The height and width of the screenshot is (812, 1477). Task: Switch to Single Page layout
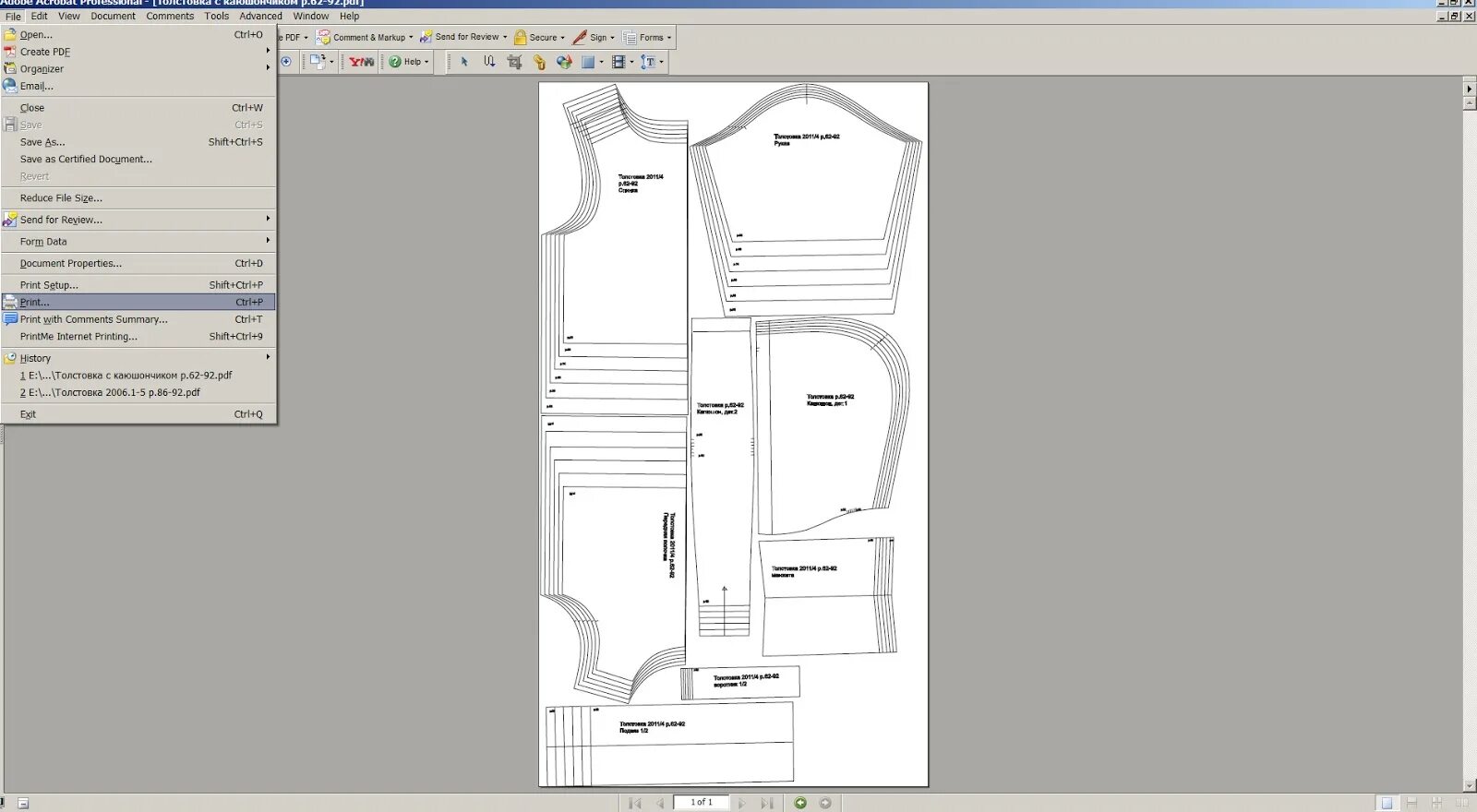coord(1387,804)
